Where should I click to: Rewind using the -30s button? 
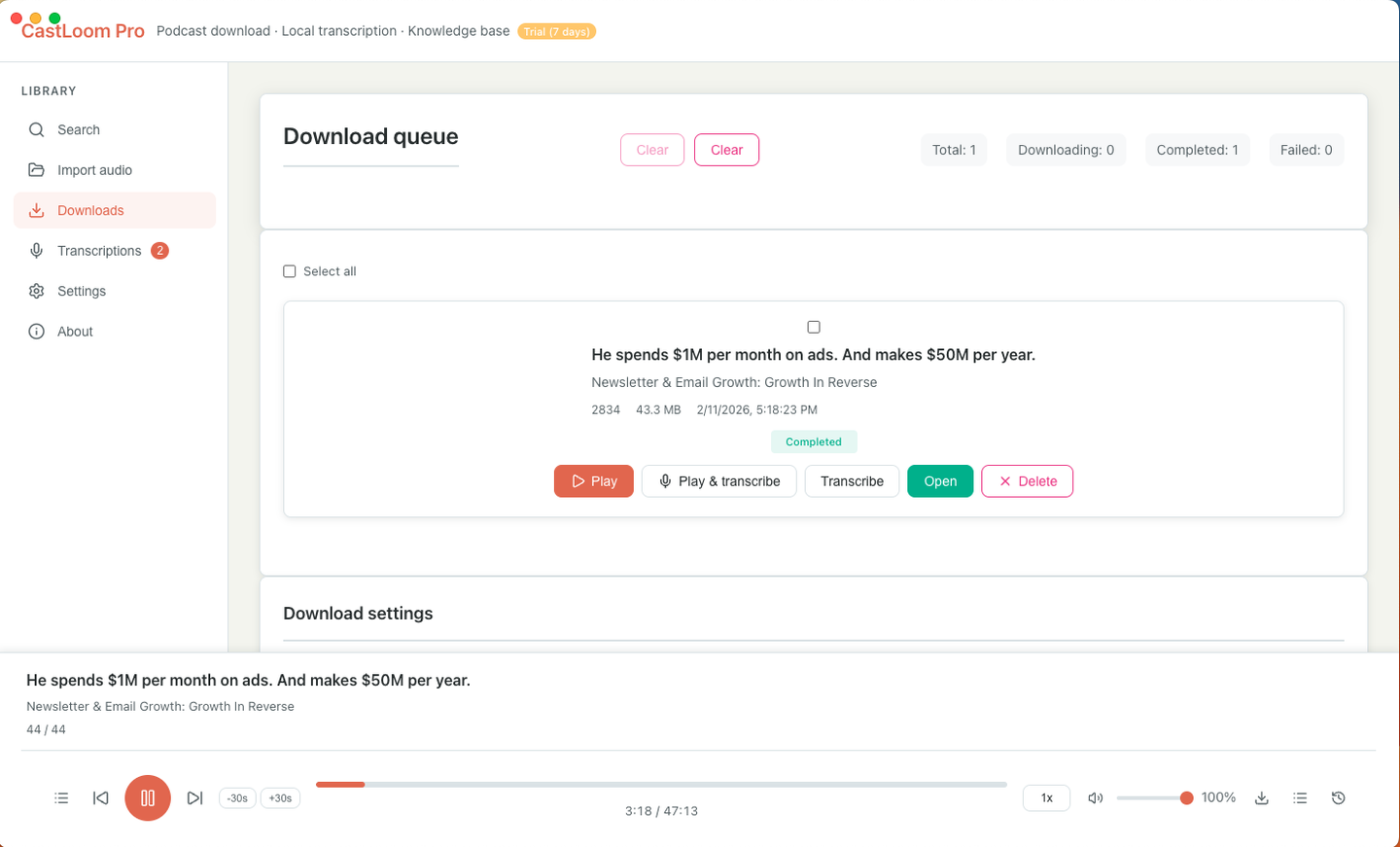click(238, 798)
